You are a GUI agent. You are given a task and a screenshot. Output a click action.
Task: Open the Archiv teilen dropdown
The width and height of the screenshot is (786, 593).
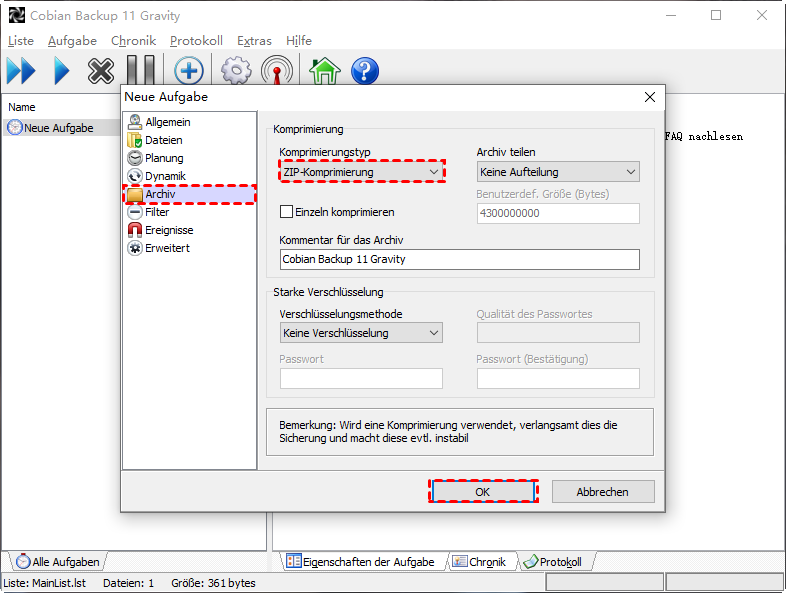pos(558,172)
